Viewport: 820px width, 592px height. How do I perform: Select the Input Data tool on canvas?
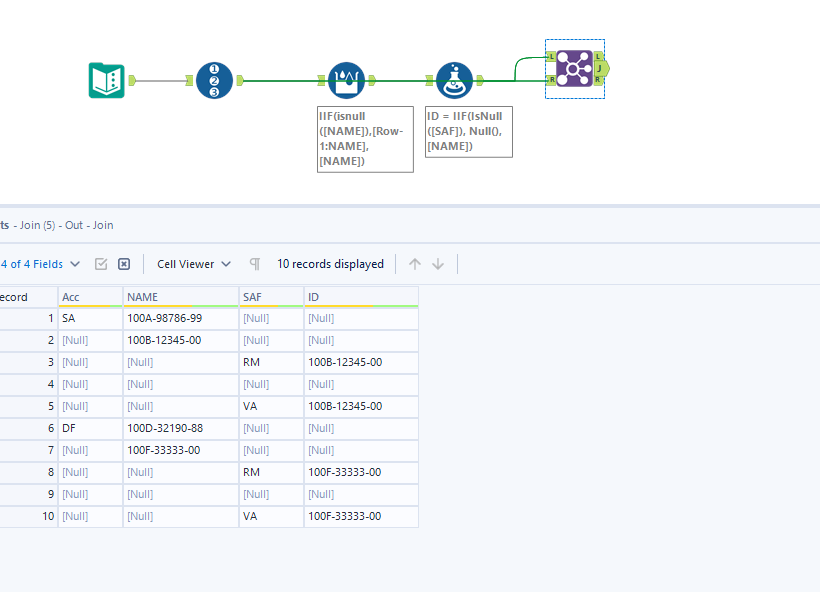pyautogui.click(x=107, y=80)
